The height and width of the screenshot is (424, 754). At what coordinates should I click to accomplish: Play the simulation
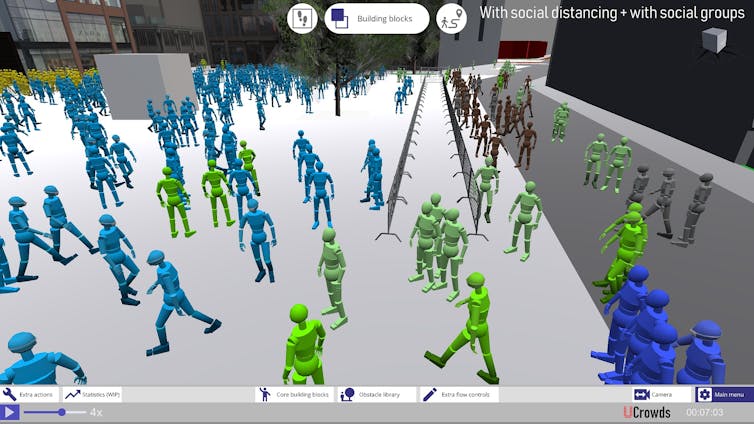coord(10,412)
